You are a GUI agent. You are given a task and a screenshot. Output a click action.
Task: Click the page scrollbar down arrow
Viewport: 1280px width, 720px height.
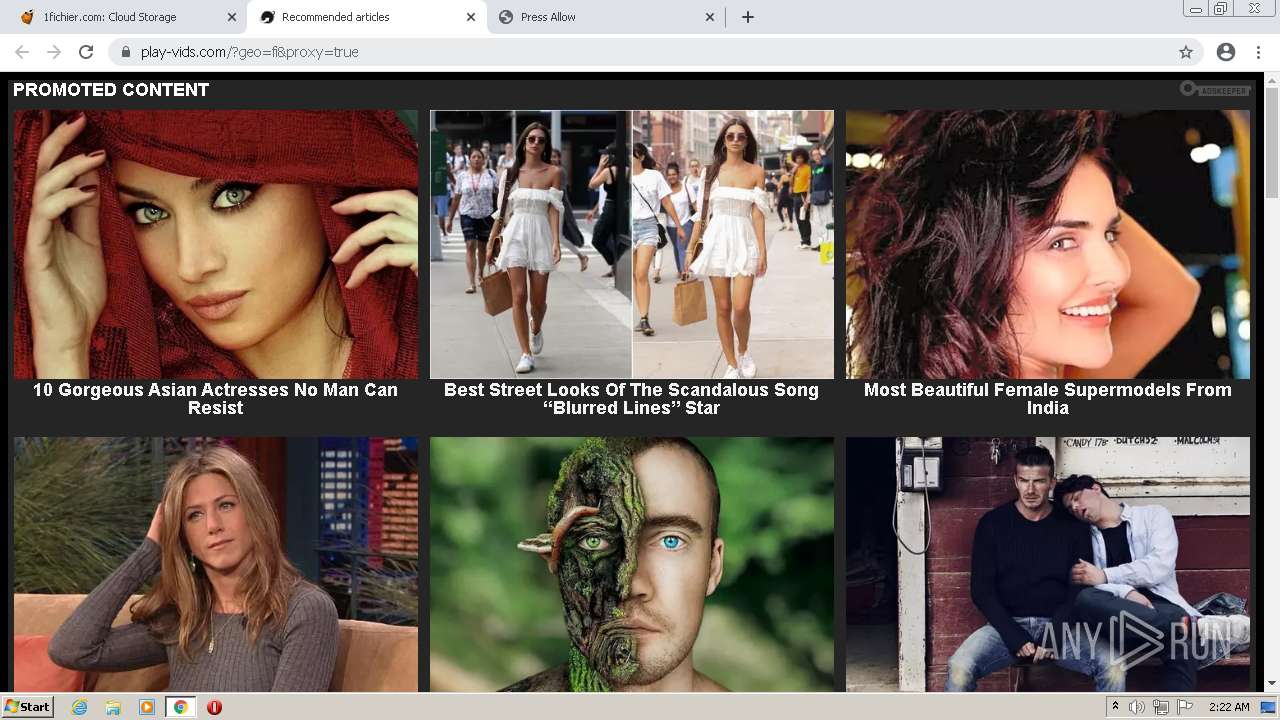1271,684
